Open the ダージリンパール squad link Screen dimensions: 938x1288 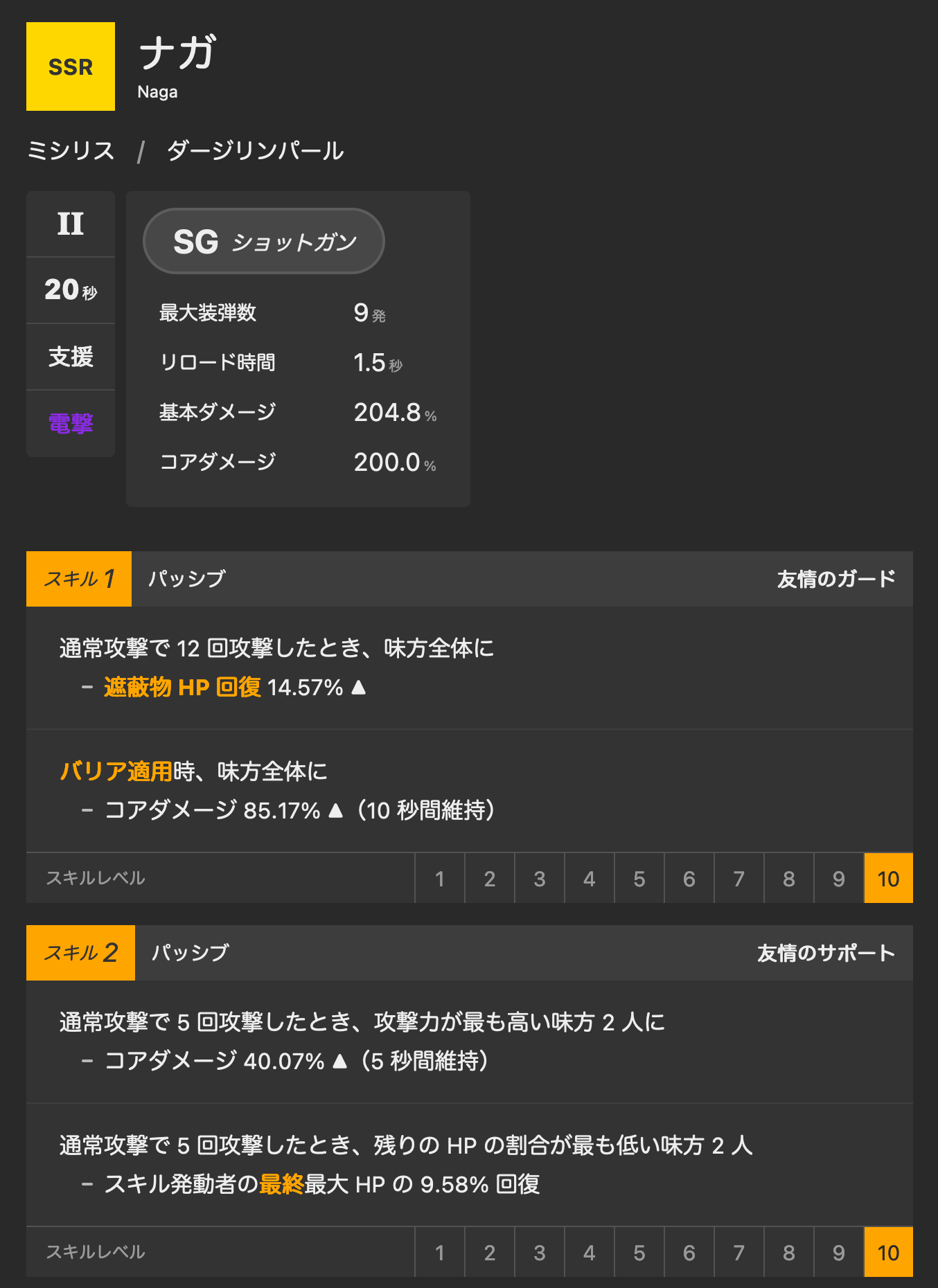[255, 151]
